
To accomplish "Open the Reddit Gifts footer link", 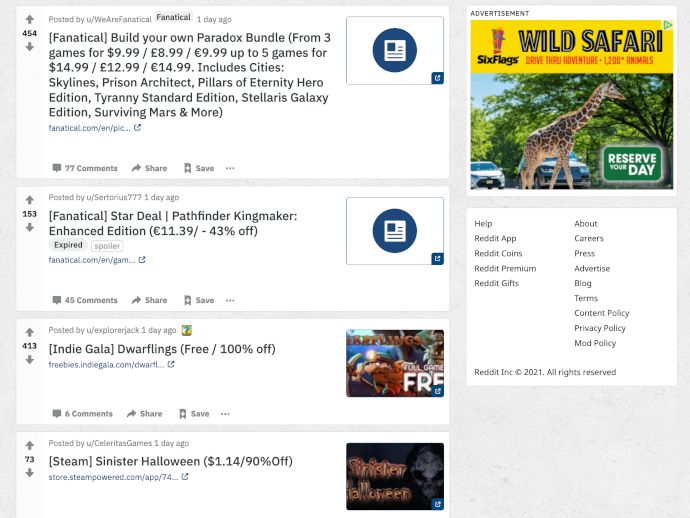I will tap(496, 283).
